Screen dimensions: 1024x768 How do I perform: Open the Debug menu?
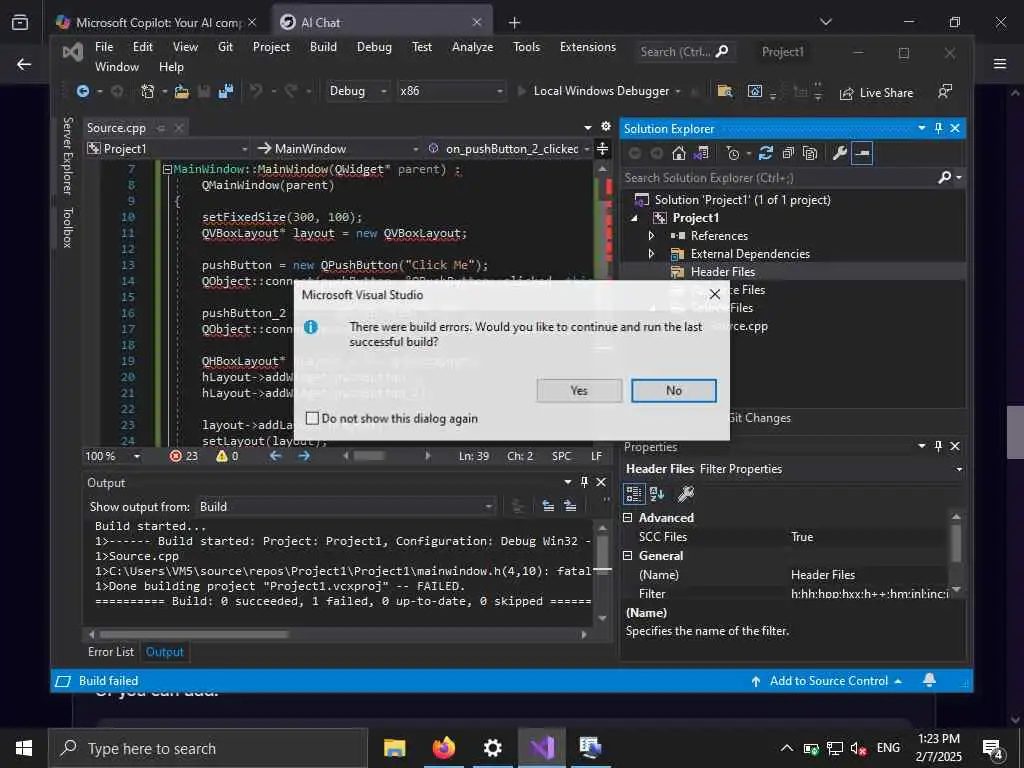tap(374, 47)
